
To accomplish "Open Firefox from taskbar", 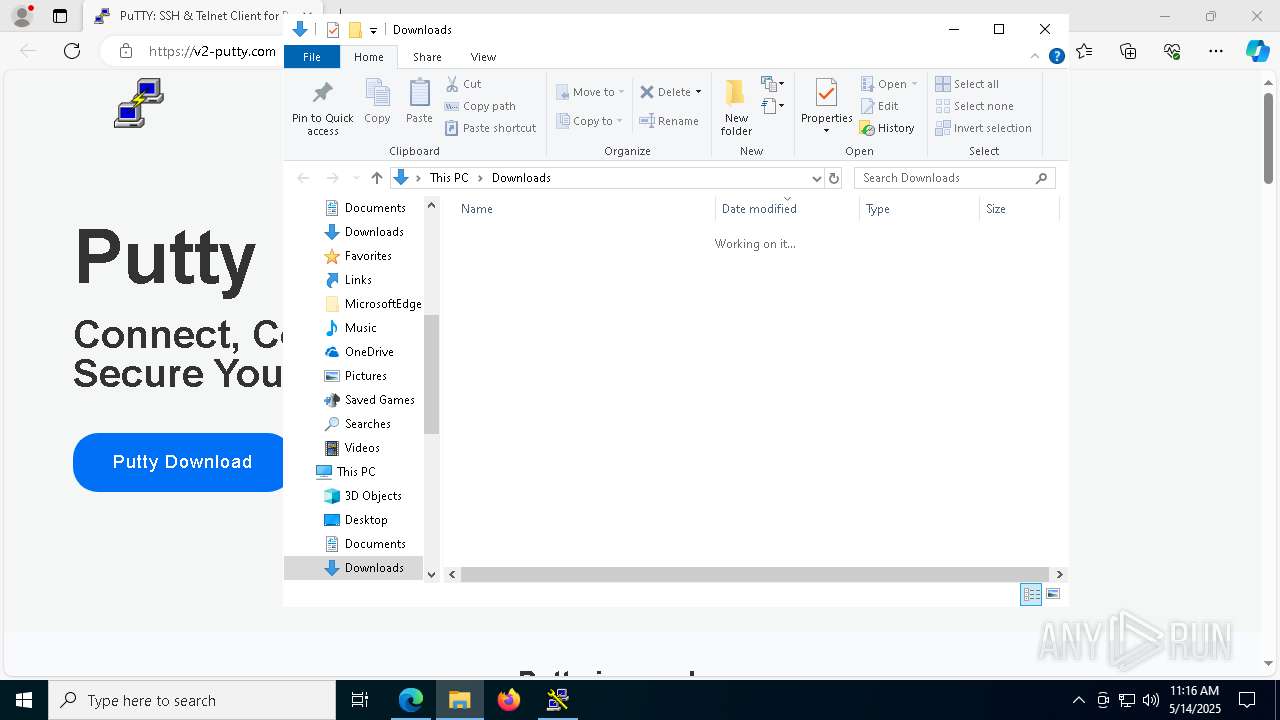I will pyautogui.click(x=509, y=700).
